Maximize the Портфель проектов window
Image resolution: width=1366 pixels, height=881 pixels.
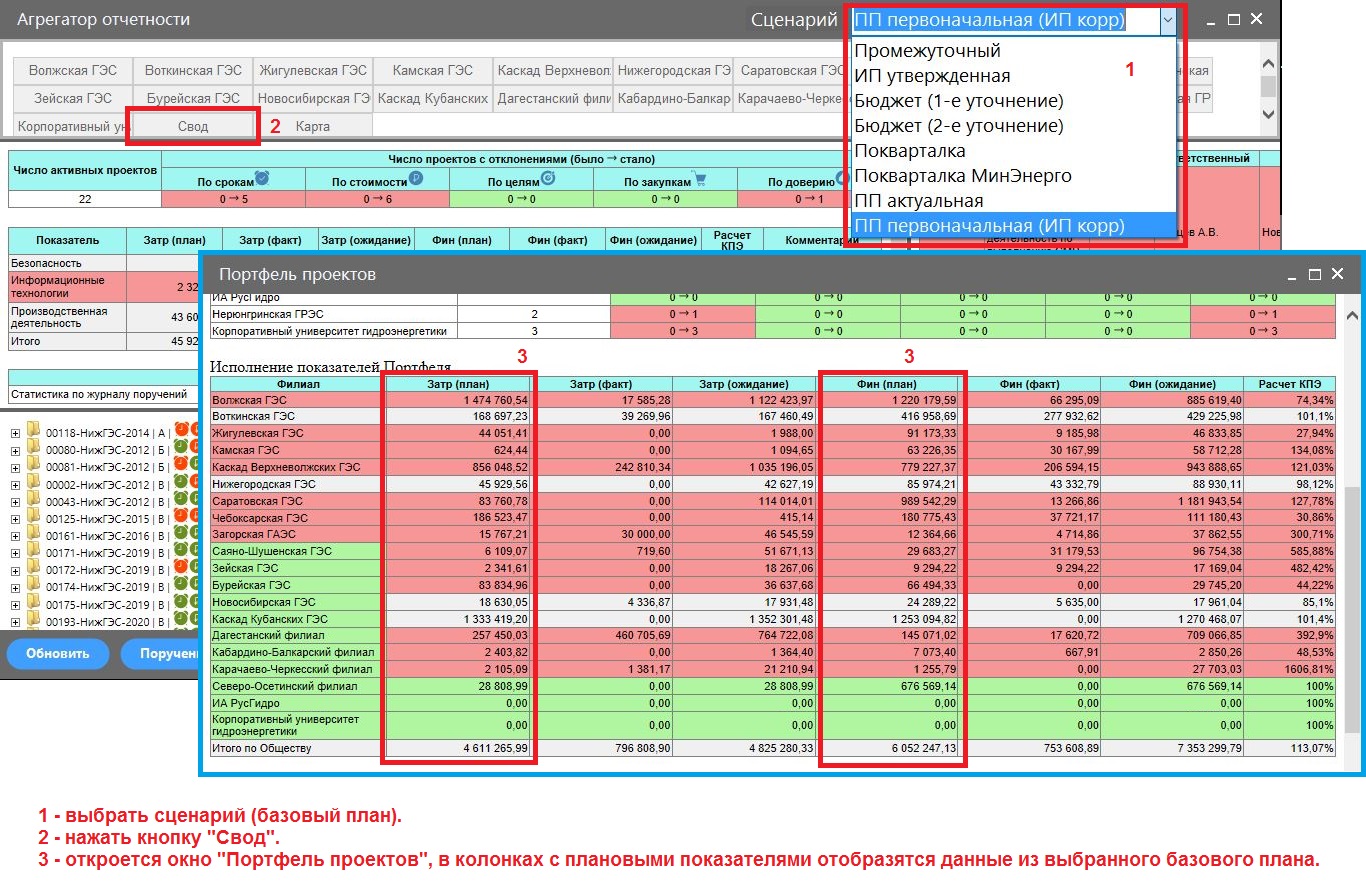(1315, 274)
